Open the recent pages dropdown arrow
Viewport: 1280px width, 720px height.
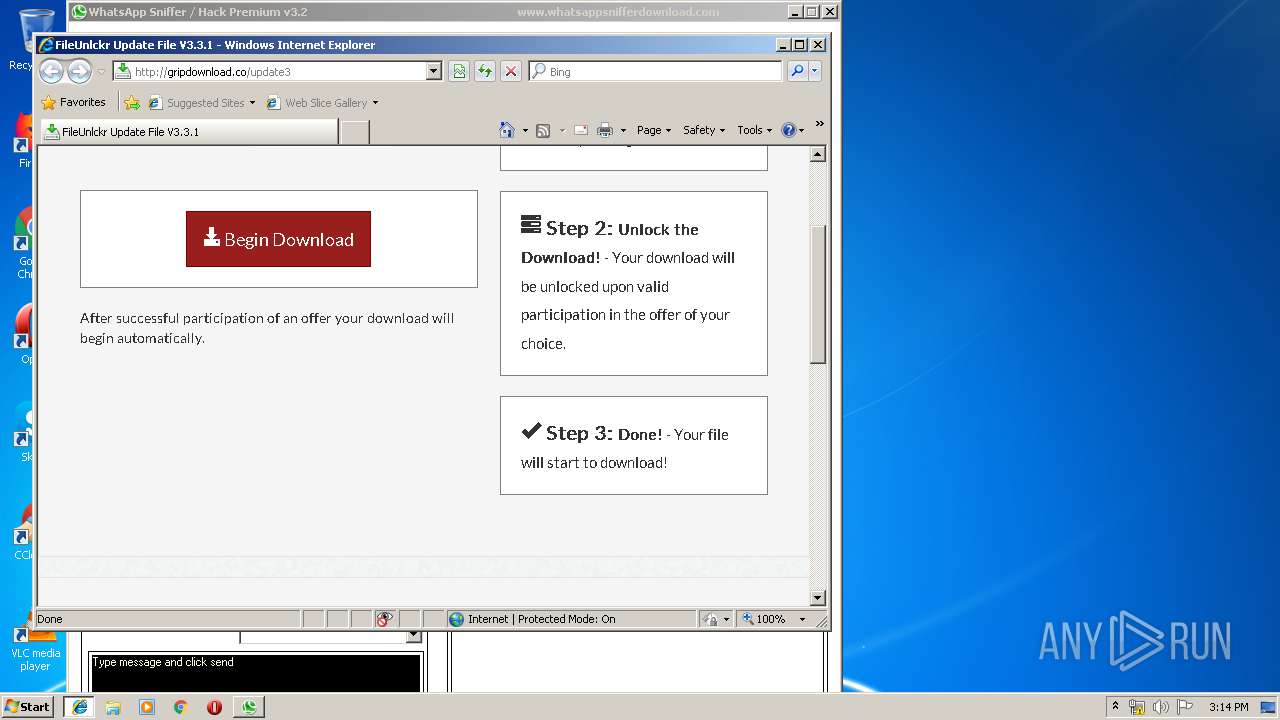(101, 72)
